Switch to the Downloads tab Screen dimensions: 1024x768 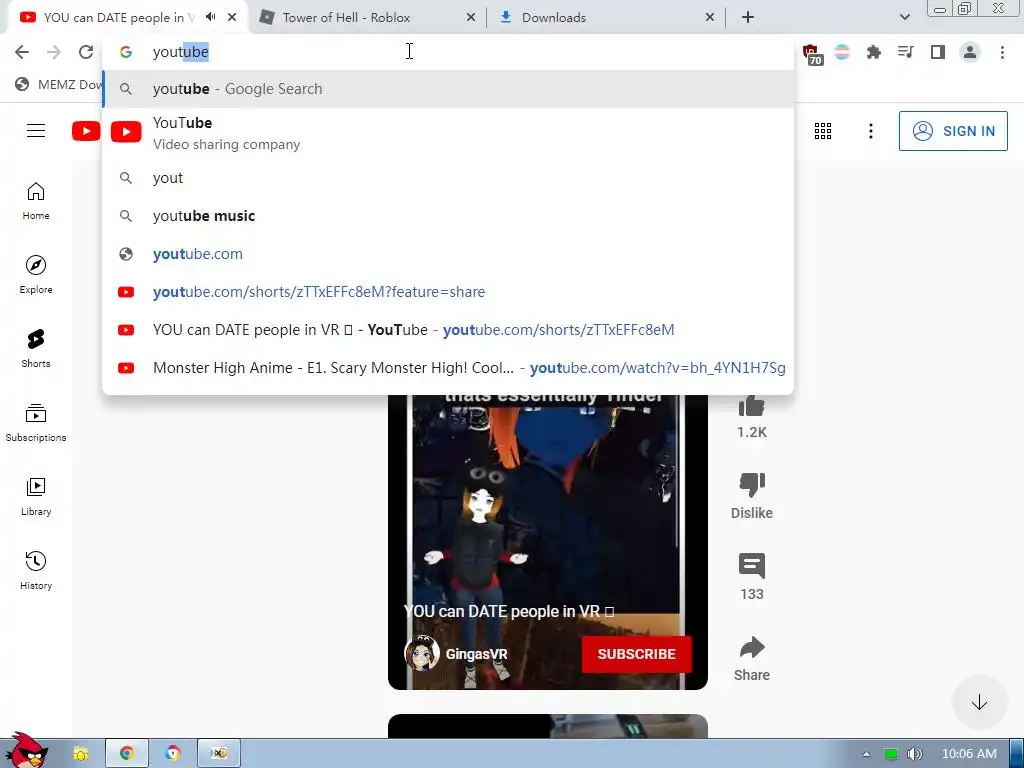pyautogui.click(x=554, y=18)
